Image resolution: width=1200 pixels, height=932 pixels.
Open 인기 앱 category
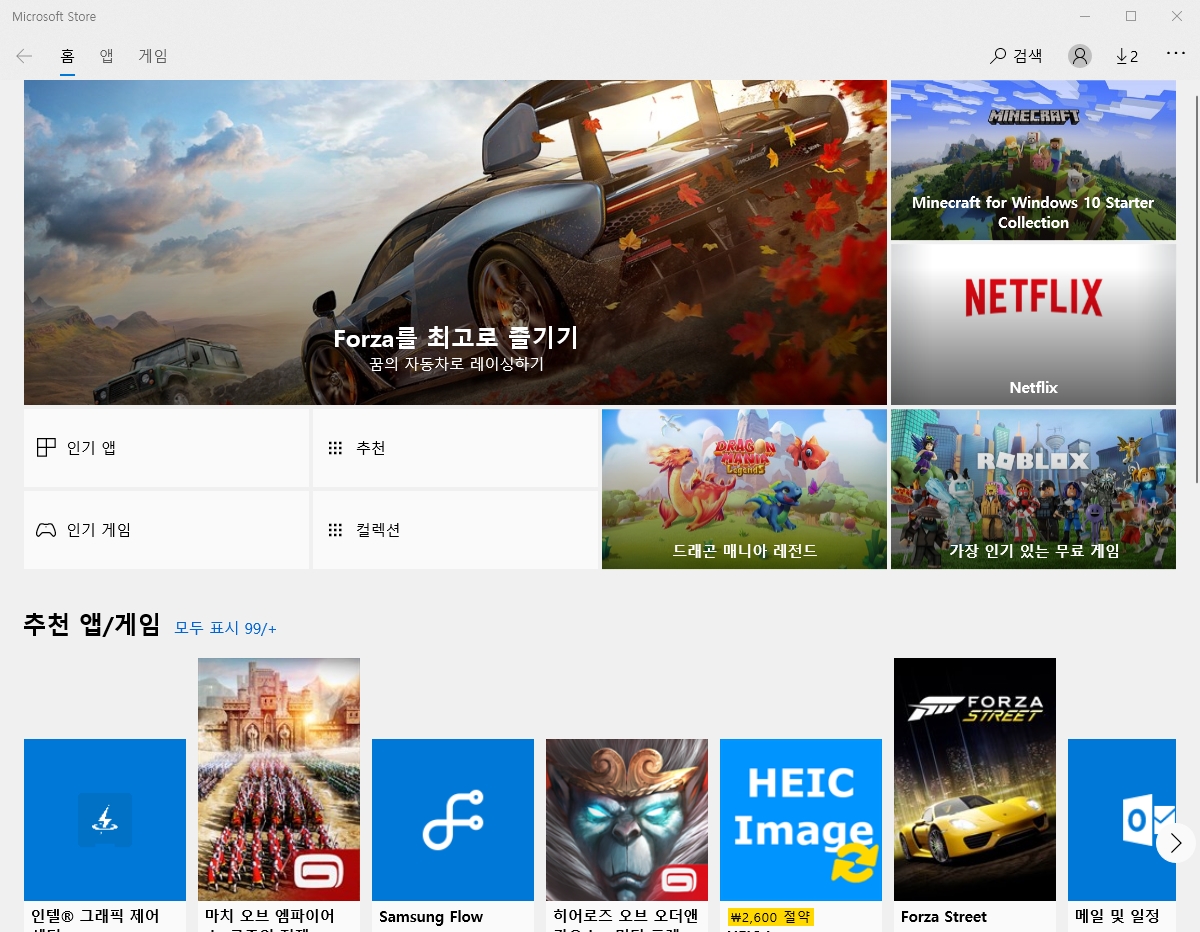(x=166, y=448)
